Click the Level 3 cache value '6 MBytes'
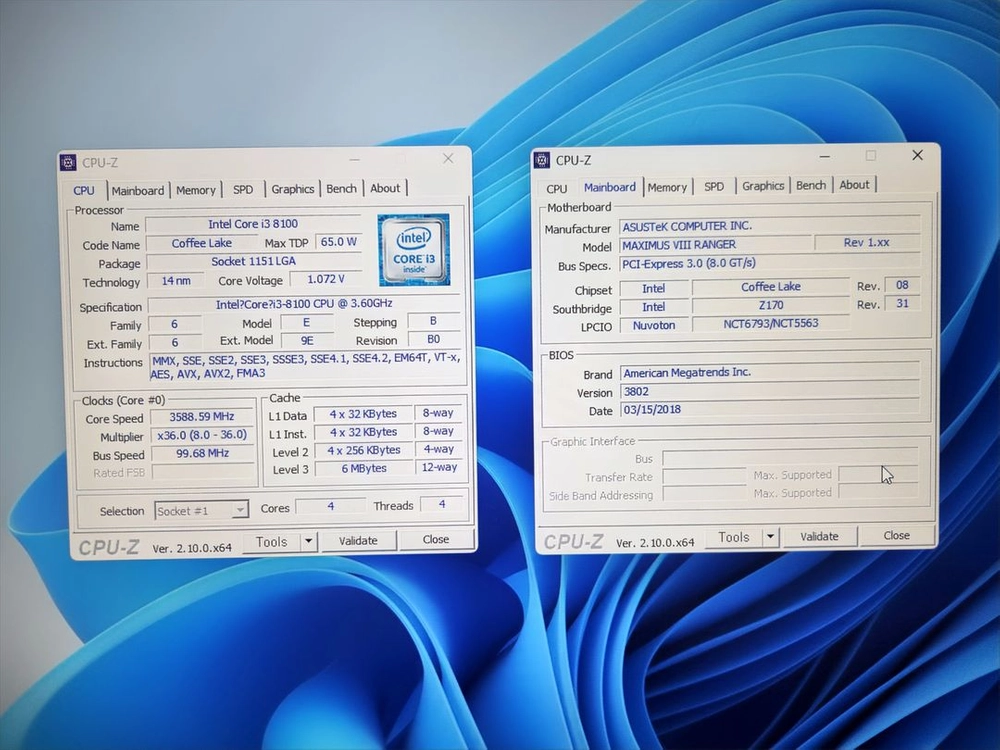 (x=364, y=468)
